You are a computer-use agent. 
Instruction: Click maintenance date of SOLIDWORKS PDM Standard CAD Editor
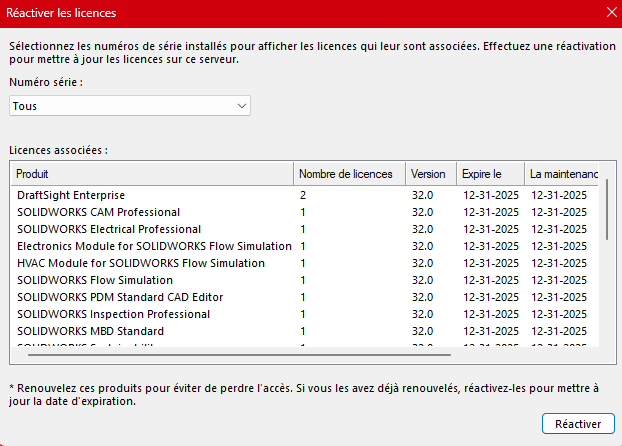point(559,297)
